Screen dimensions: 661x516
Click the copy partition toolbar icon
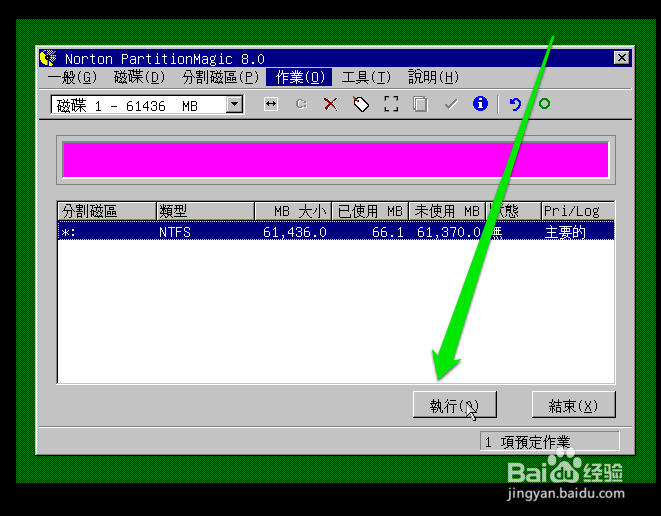pos(420,104)
